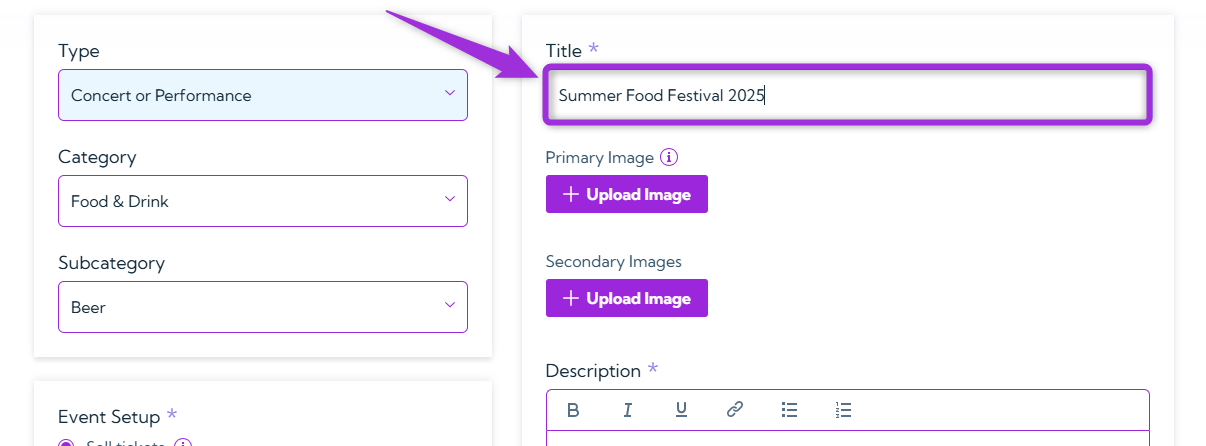
Task: Upload secondary images
Action: pyautogui.click(x=627, y=298)
